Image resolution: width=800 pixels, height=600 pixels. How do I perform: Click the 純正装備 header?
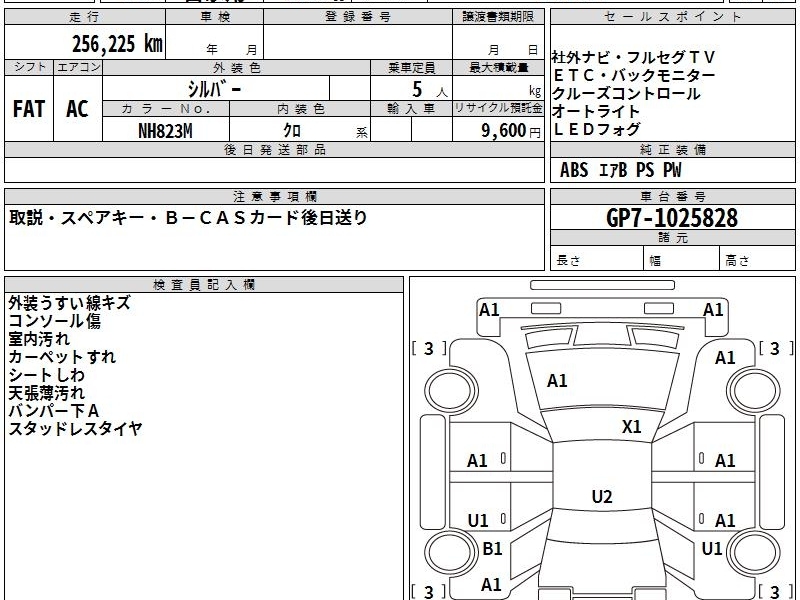coord(672,149)
